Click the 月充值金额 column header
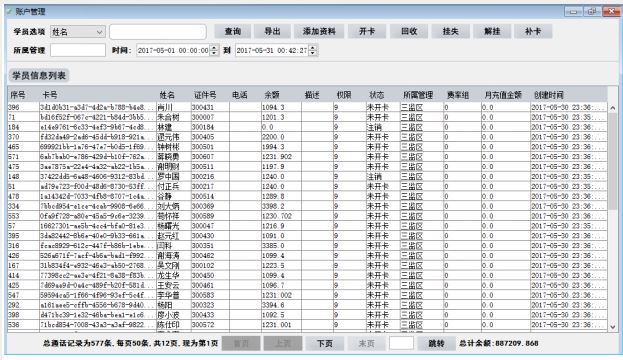 (x=503, y=95)
